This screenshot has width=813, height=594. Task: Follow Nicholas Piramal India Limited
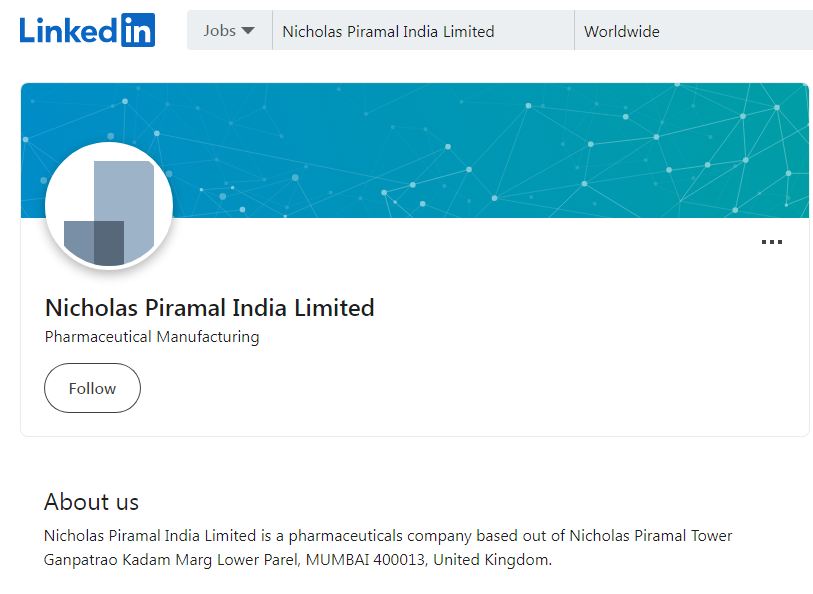click(92, 388)
